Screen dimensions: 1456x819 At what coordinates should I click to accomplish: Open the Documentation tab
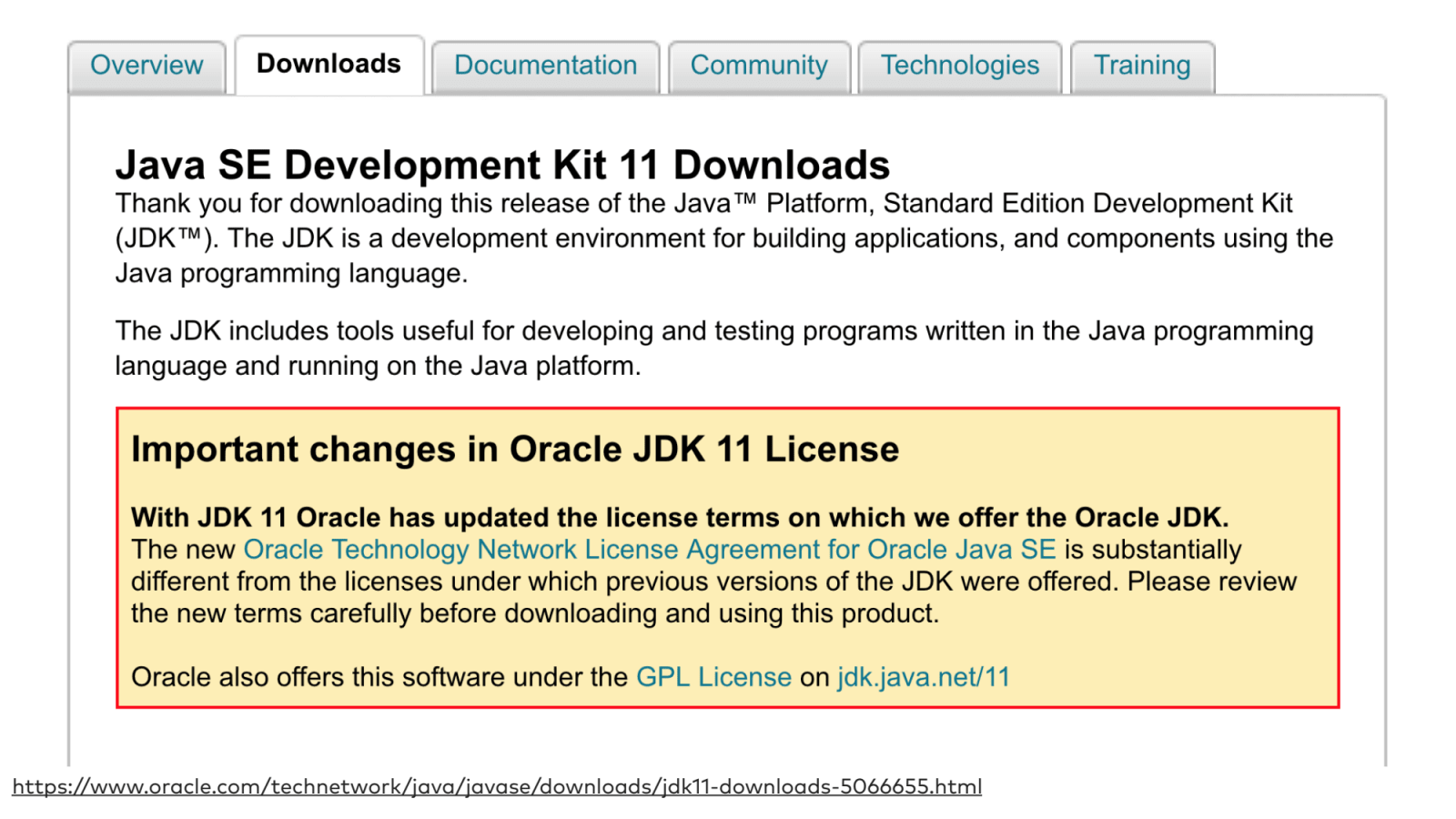tap(545, 66)
